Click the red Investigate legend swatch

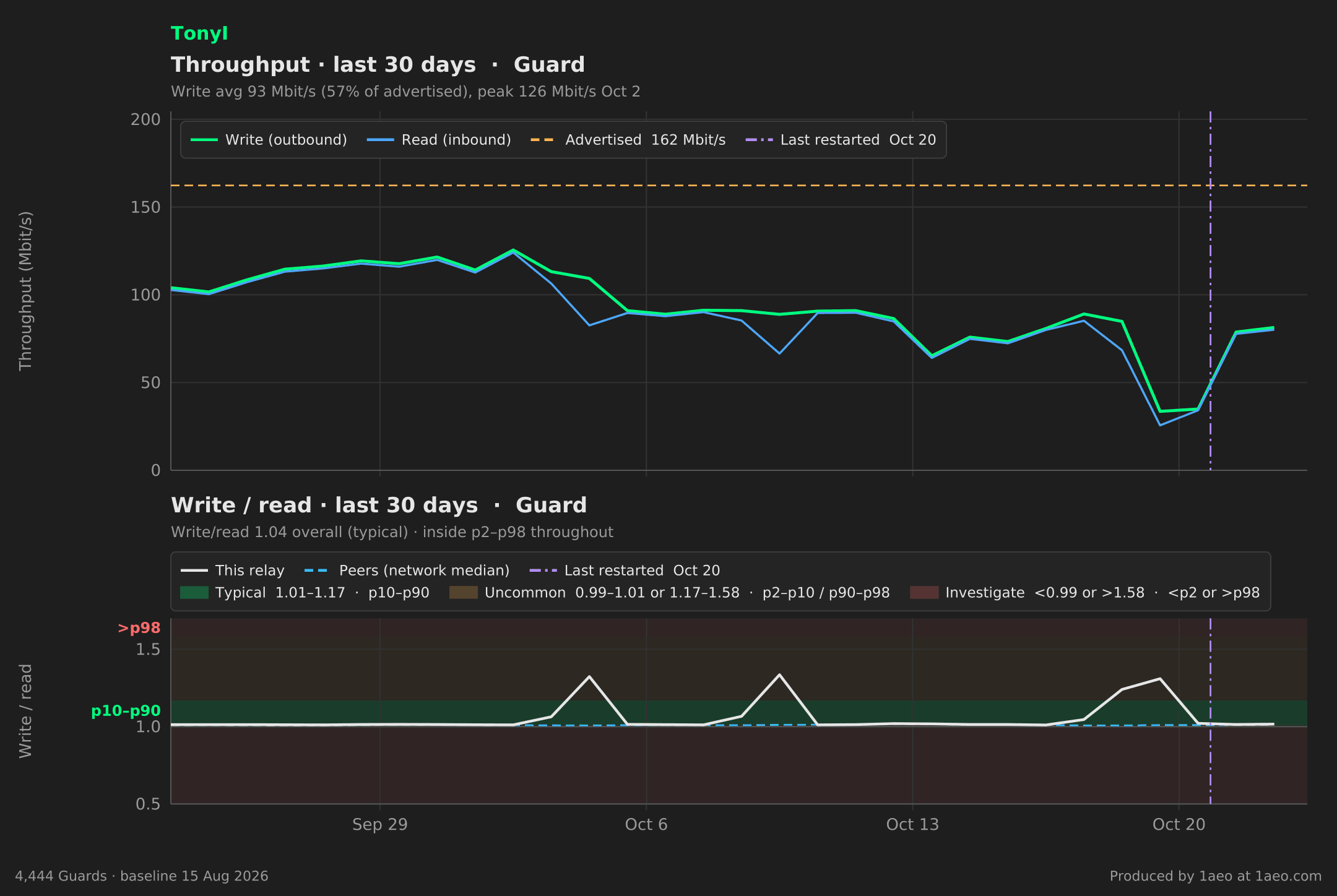924,593
